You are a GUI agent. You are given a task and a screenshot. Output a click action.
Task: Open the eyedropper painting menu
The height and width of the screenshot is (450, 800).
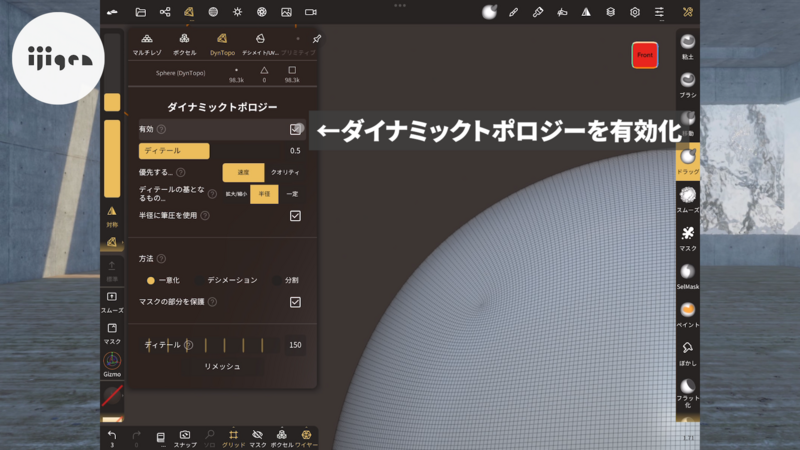tap(538, 12)
